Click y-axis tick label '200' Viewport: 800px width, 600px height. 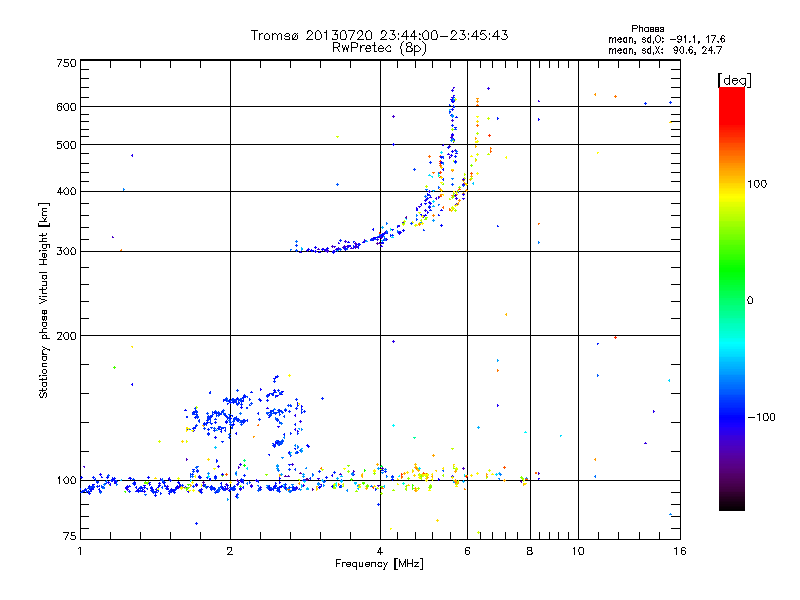tap(66, 336)
